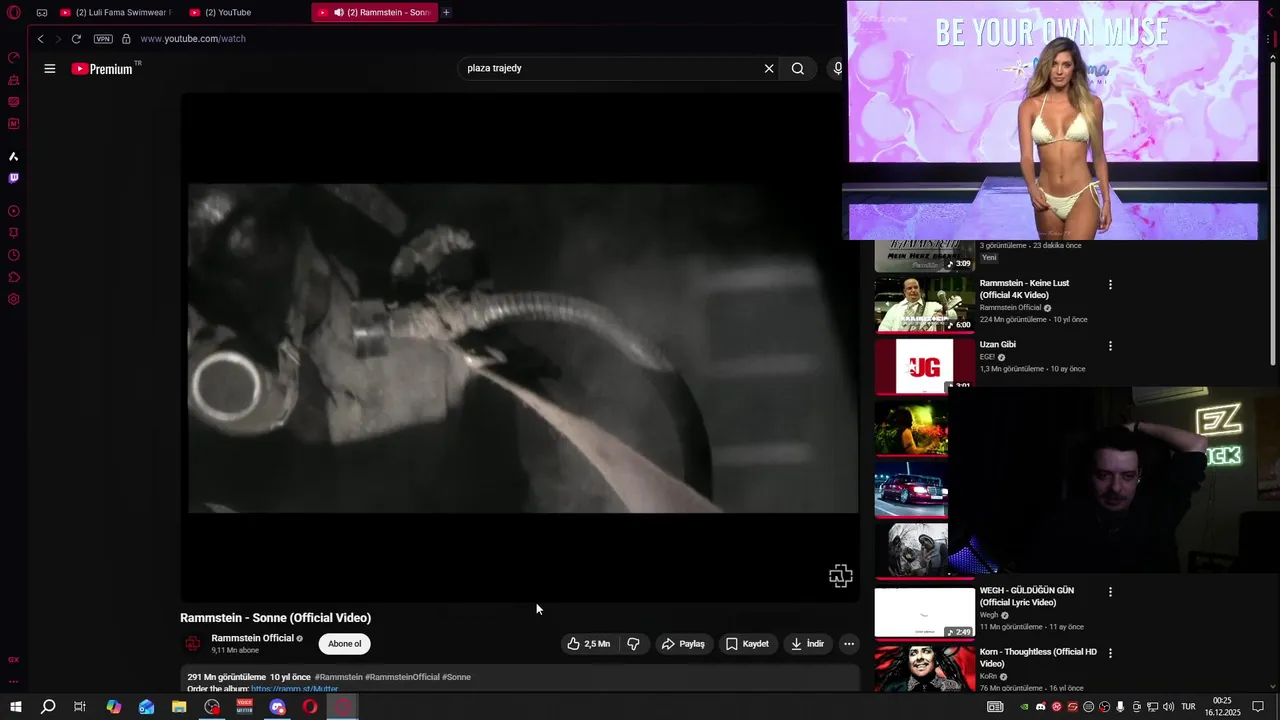Open the YouTube hamburger guide menu
This screenshot has height=720, width=1280.
pos(50,69)
